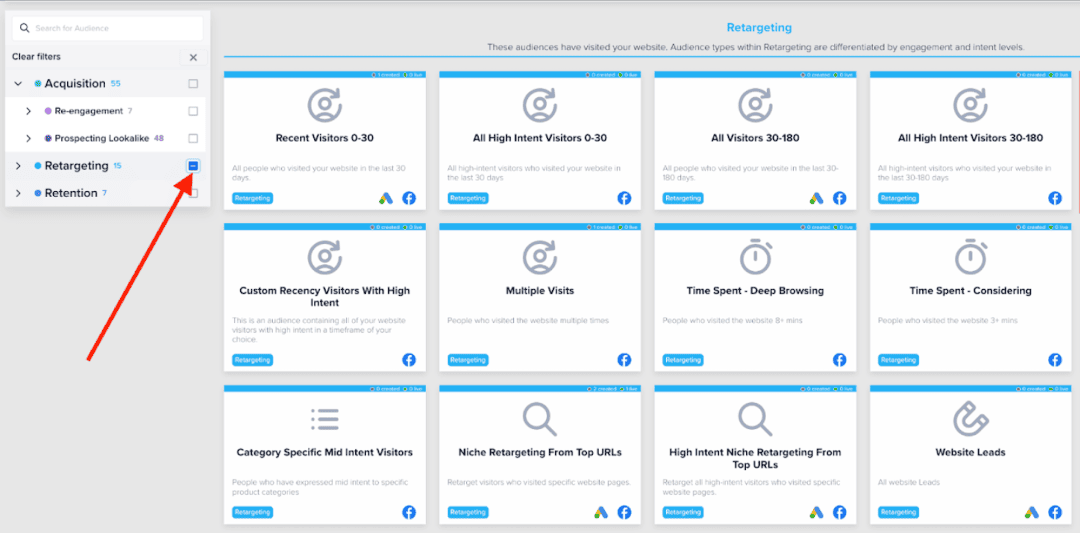Click magnet icon on Website Leads card
The height and width of the screenshot is (533, 1080).
pyautogui.click(x=970, y=419)
